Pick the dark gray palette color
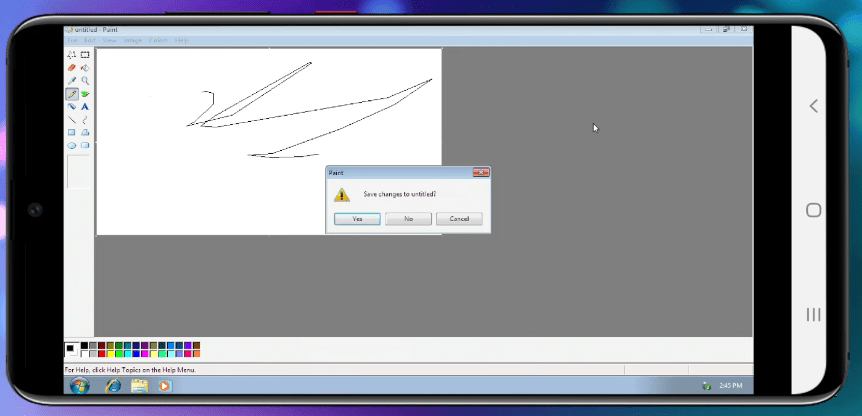Viewport: 862px width, 416px height. [93, 346]
